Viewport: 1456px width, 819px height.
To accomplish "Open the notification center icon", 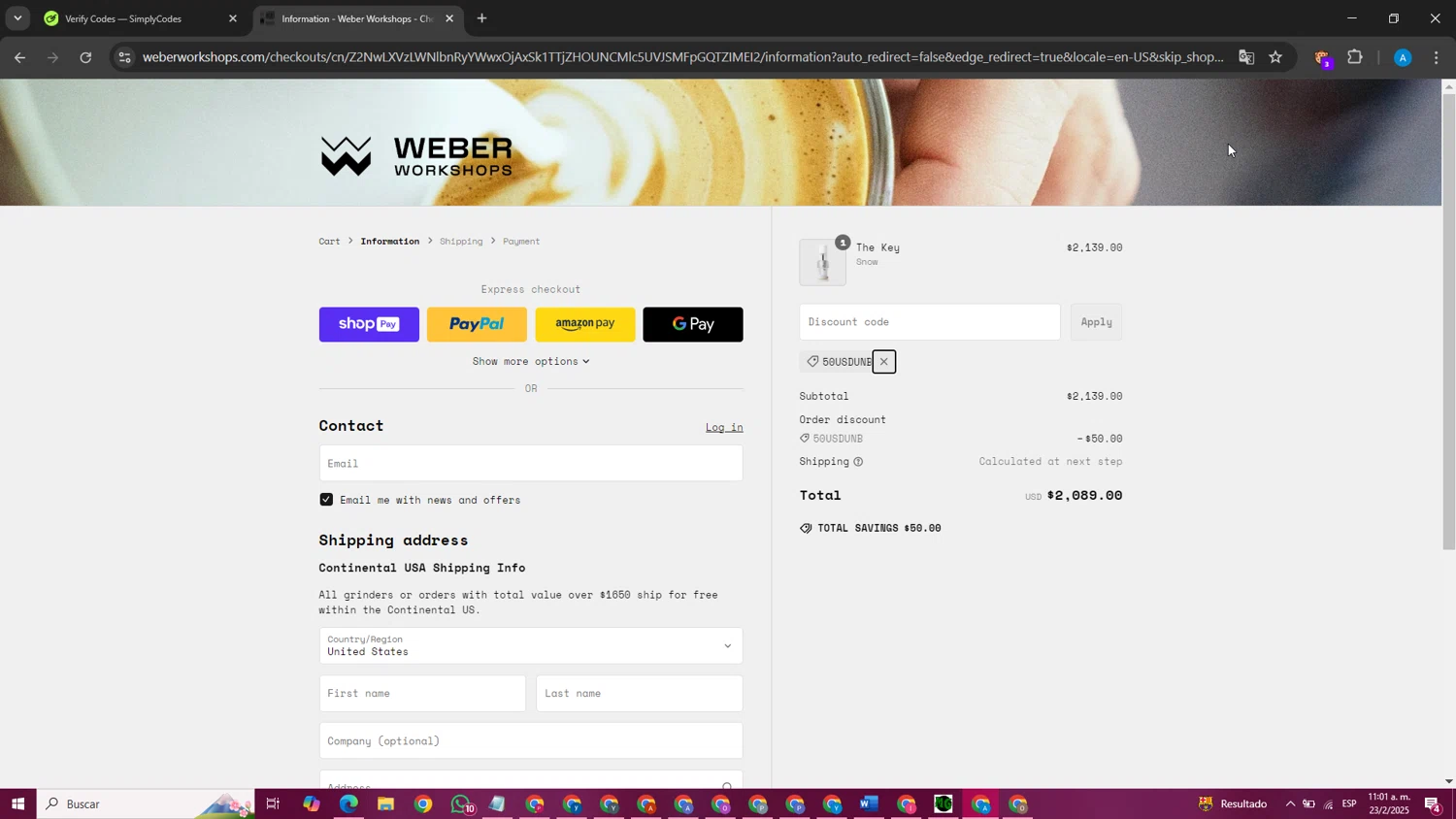I will (x=1433, y=803).
